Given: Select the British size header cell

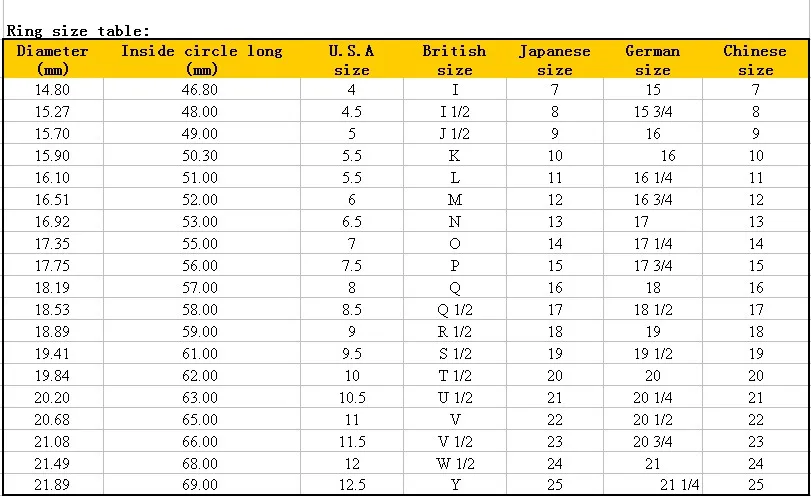Looking at the screenshot, I should (455, 60).
